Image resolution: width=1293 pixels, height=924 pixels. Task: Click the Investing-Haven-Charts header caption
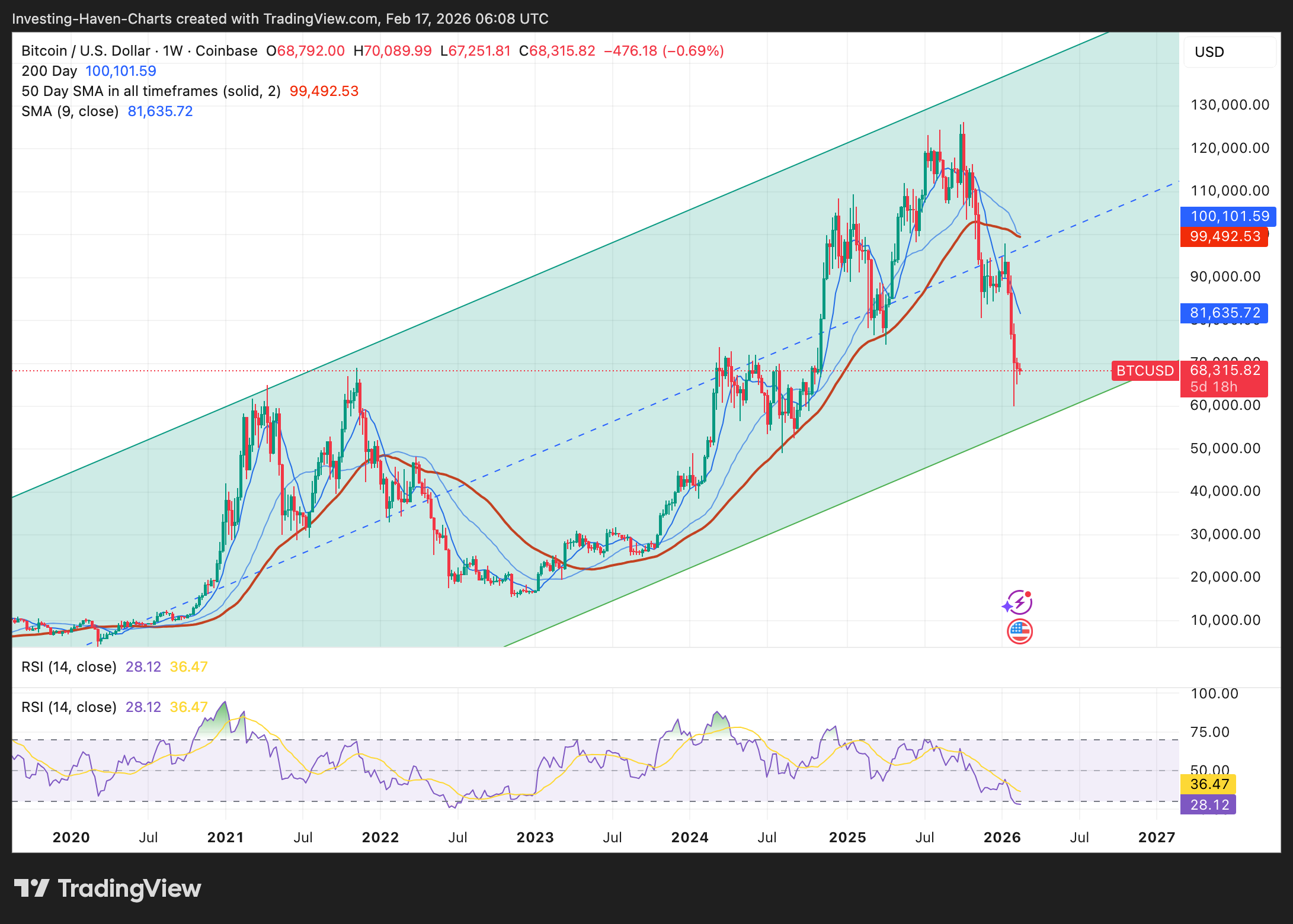click(280, 19)
